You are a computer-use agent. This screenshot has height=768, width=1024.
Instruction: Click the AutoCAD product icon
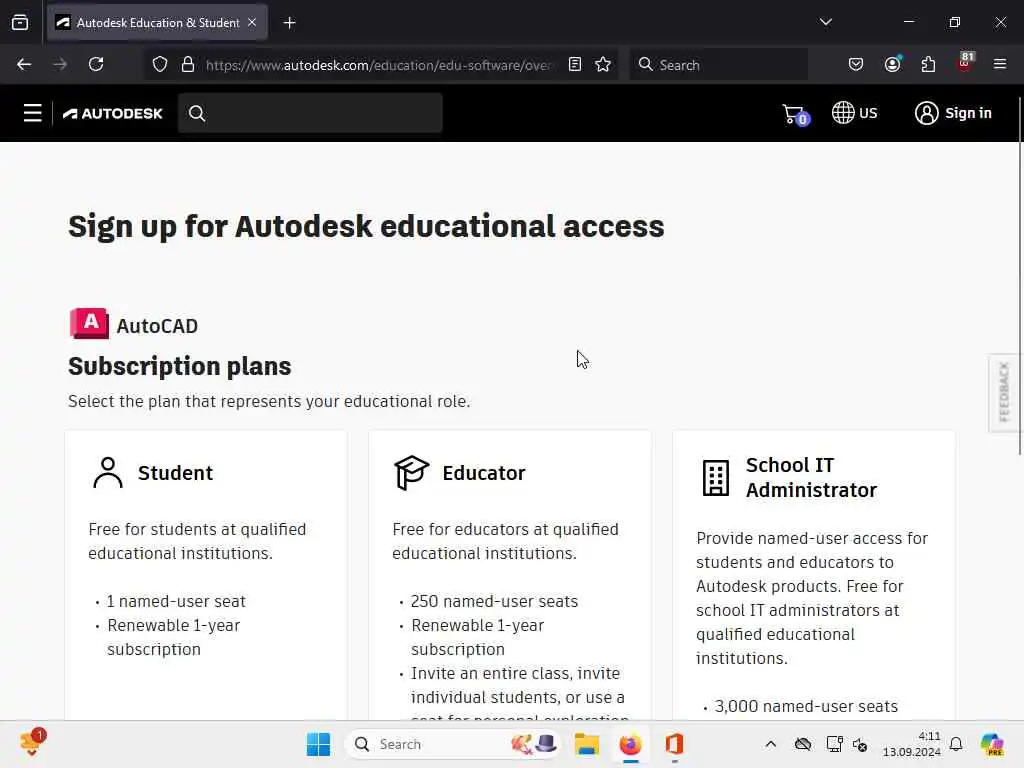pyautogui.click(x=89, y=323)
